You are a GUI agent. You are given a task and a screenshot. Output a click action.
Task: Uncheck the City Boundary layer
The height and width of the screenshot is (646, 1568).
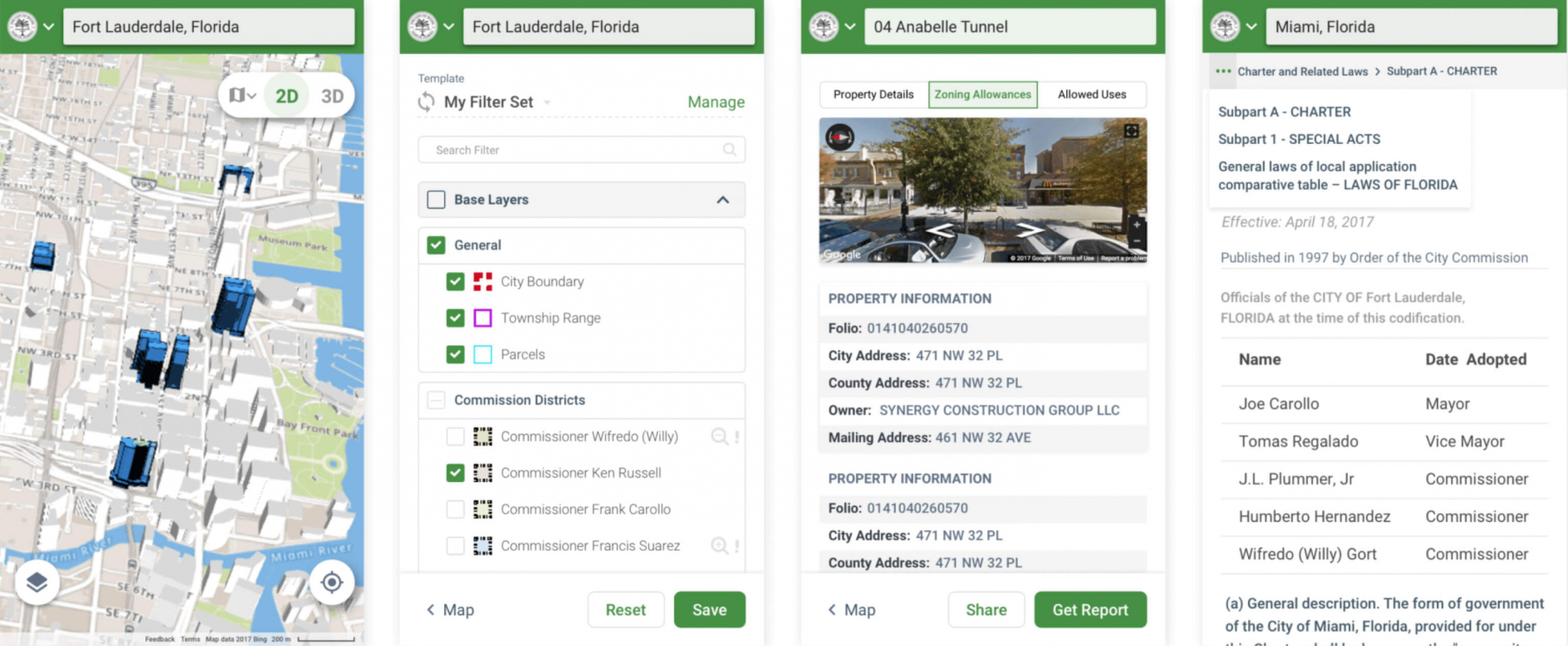click(455, 281)
